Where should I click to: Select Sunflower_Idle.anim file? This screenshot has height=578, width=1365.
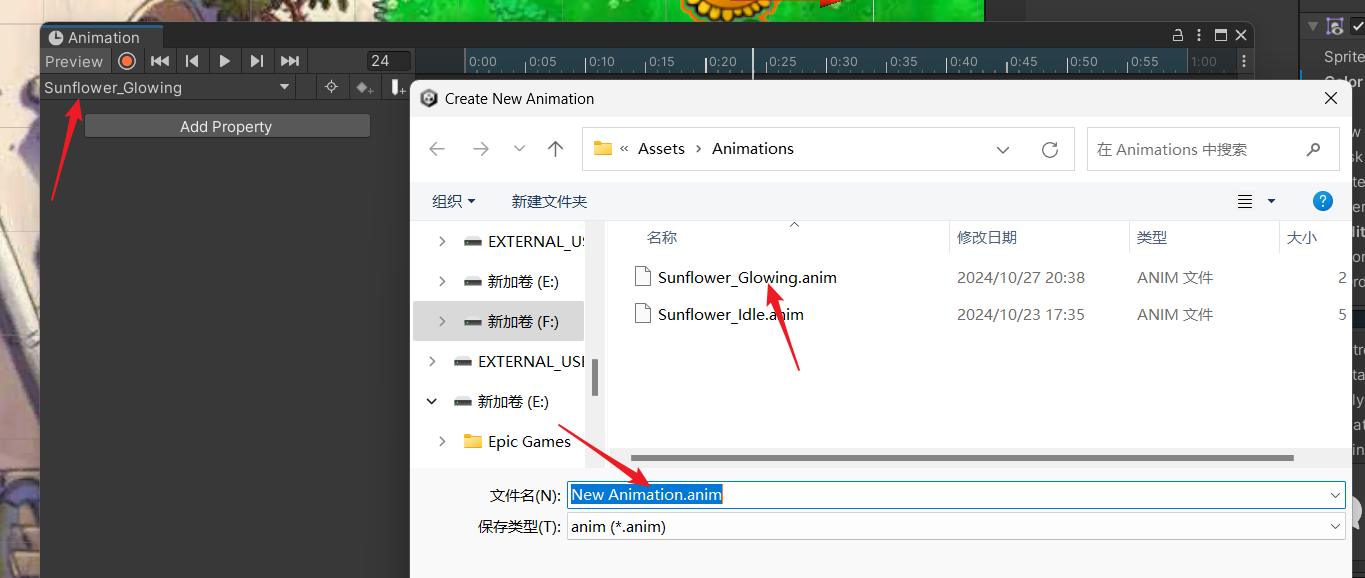pyautogui.click(x=731, y=314)
